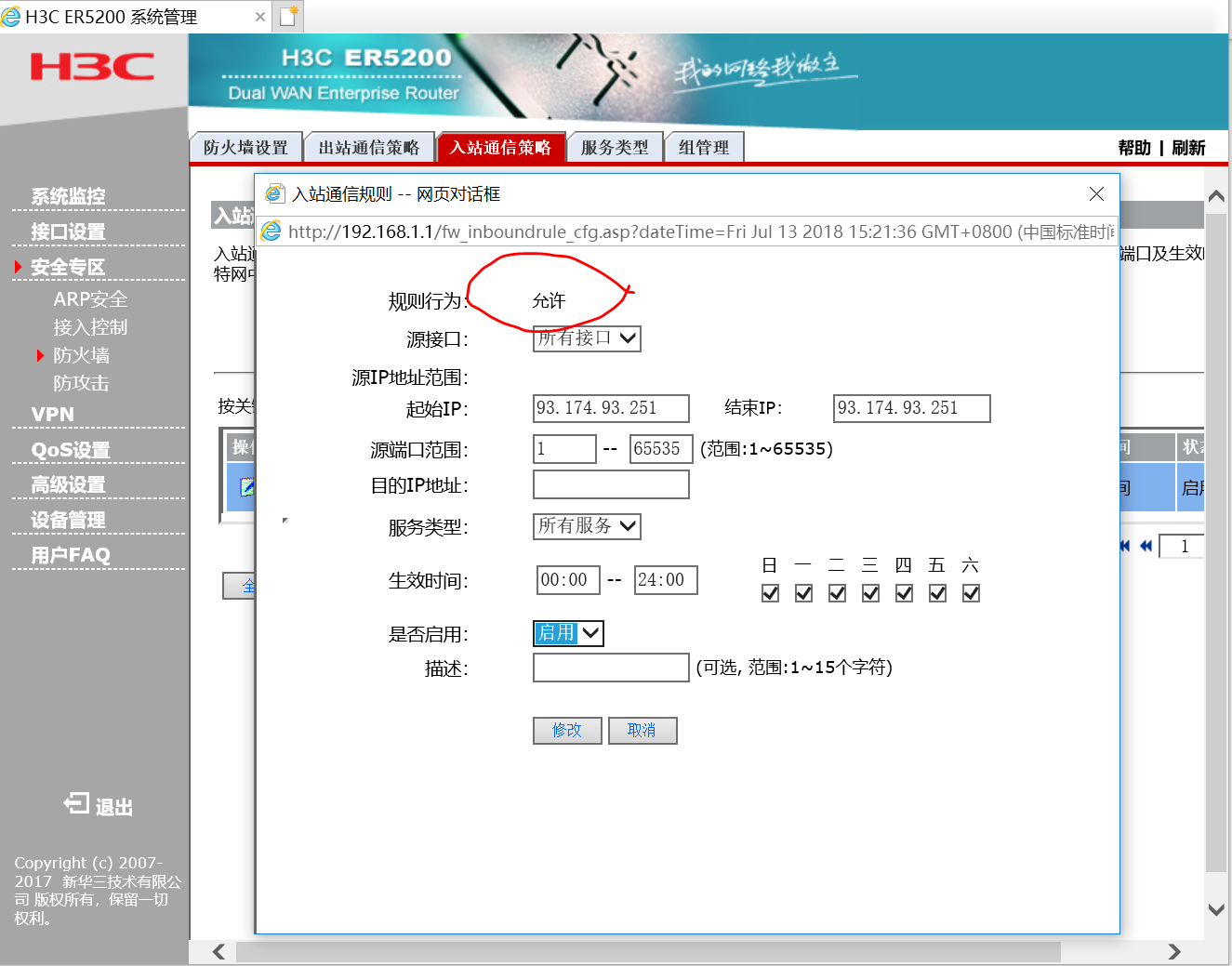Click the start time field 00:00
The height and width of the screenshot is (966, 1232).
(x=568, y=580)
